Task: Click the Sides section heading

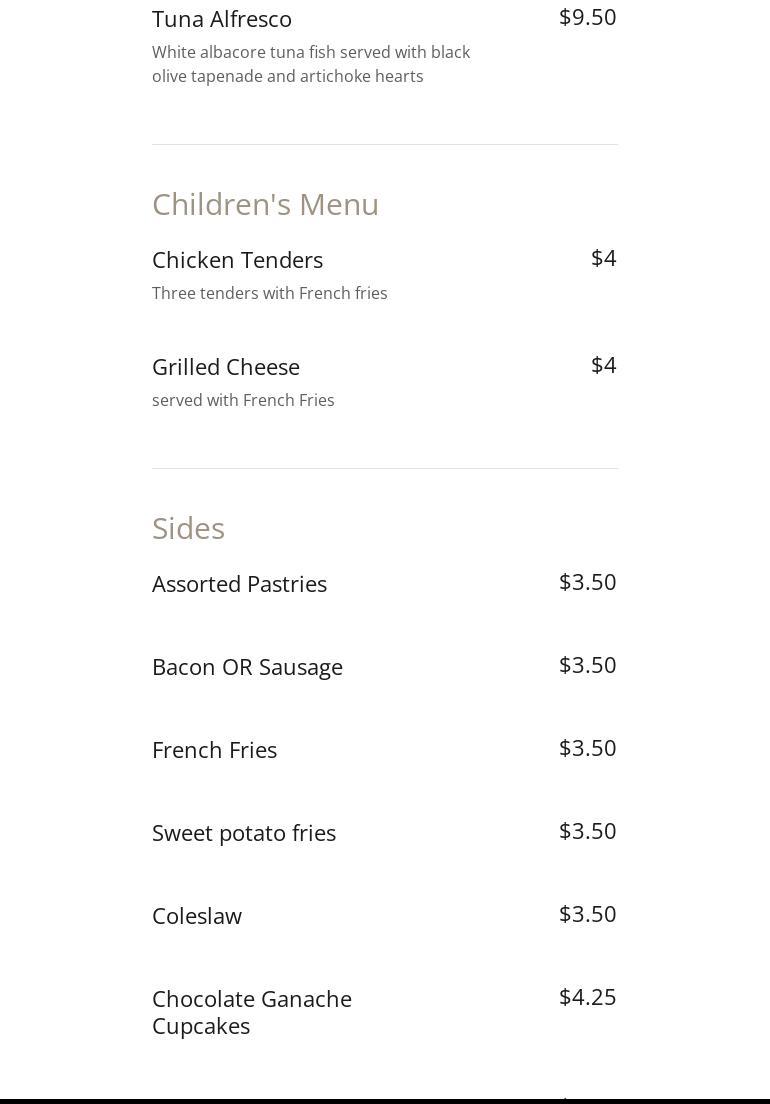Action: click(188, 528)
